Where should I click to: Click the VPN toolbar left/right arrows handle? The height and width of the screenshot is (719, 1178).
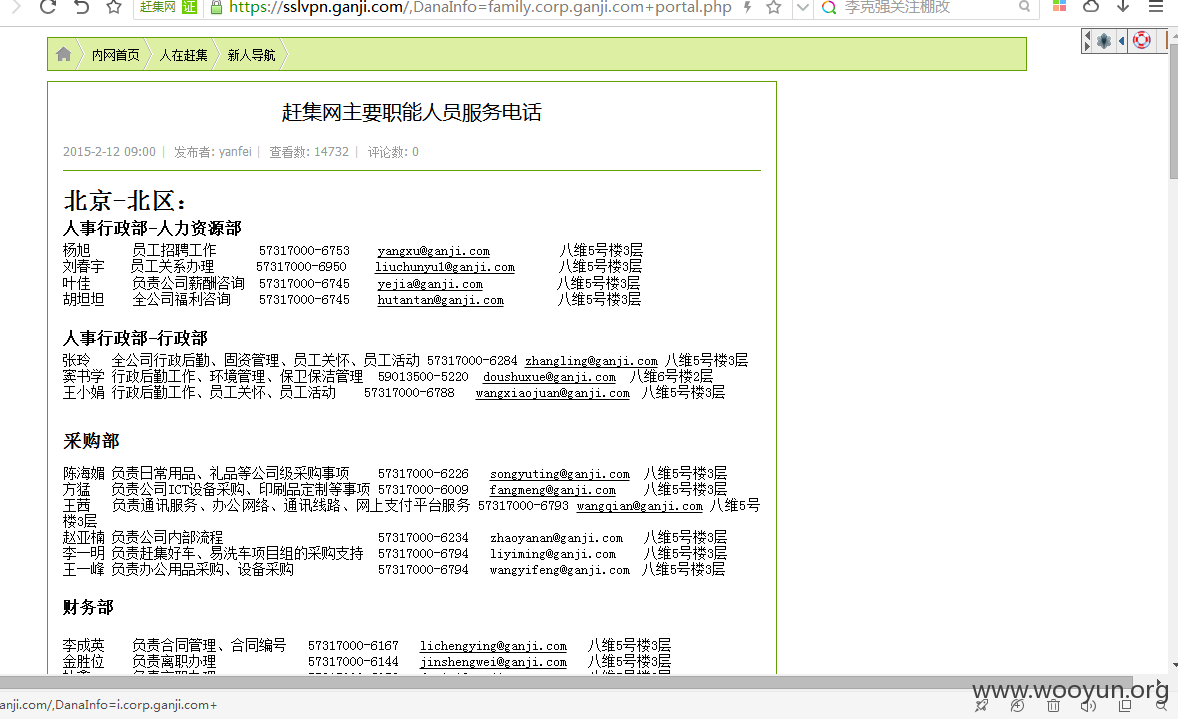(x=1086, y=41)
